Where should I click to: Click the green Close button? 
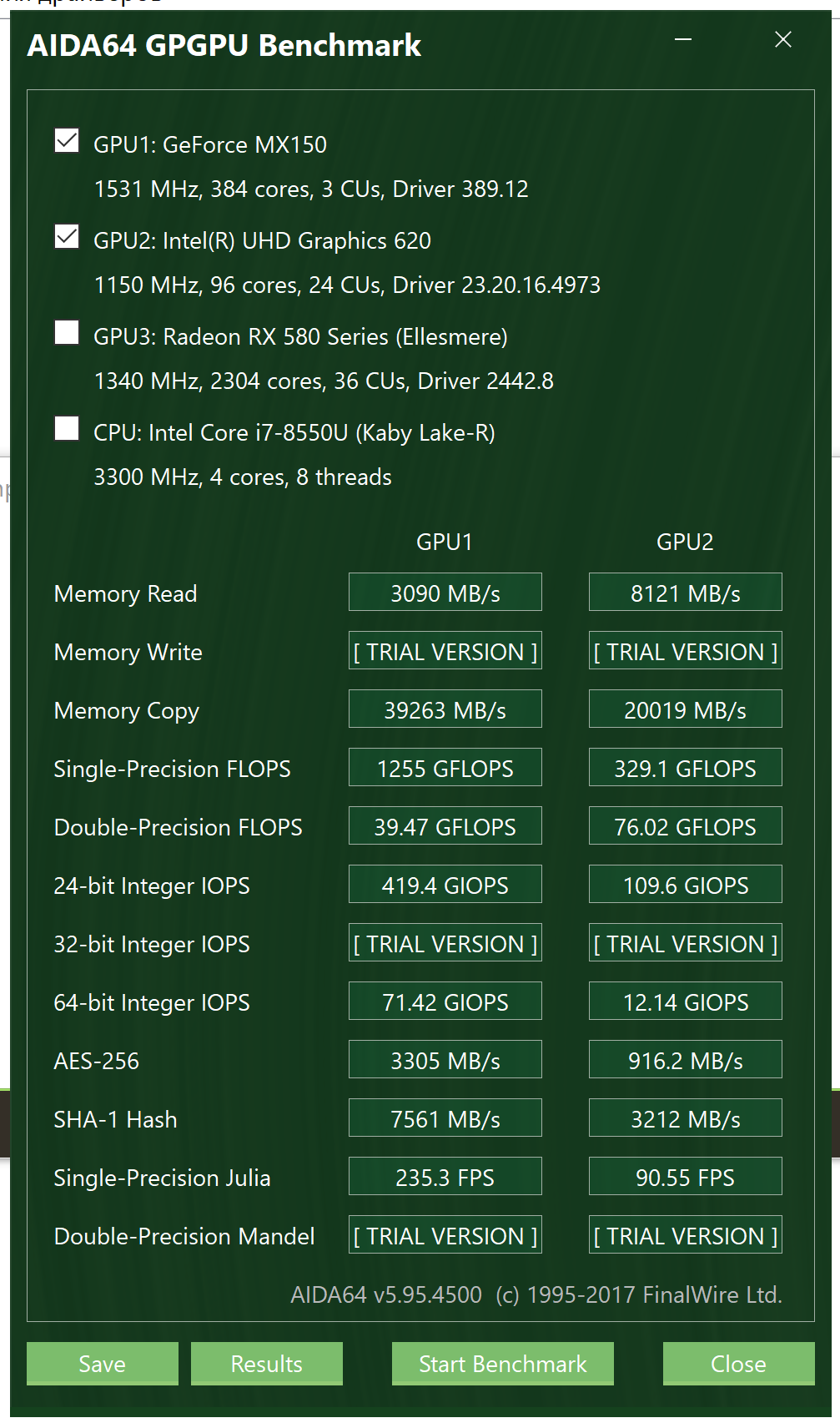click(738, 1364)
